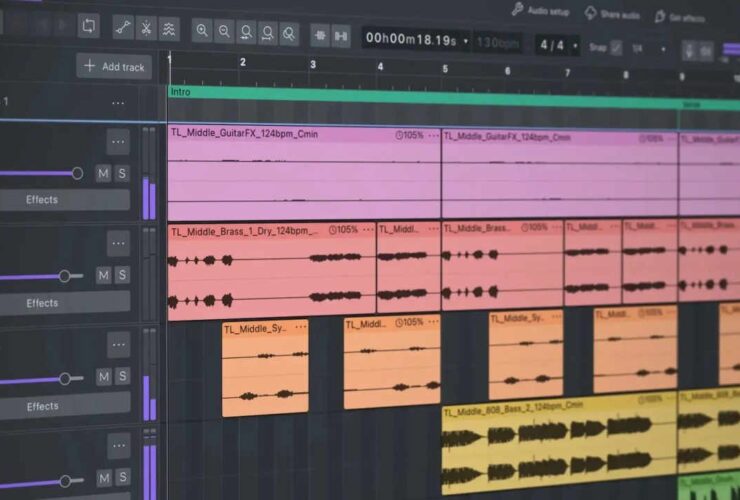This screenshot has width=740, height=500.
Task: Open Effects for the Brass track
Action: coord(65,303)
